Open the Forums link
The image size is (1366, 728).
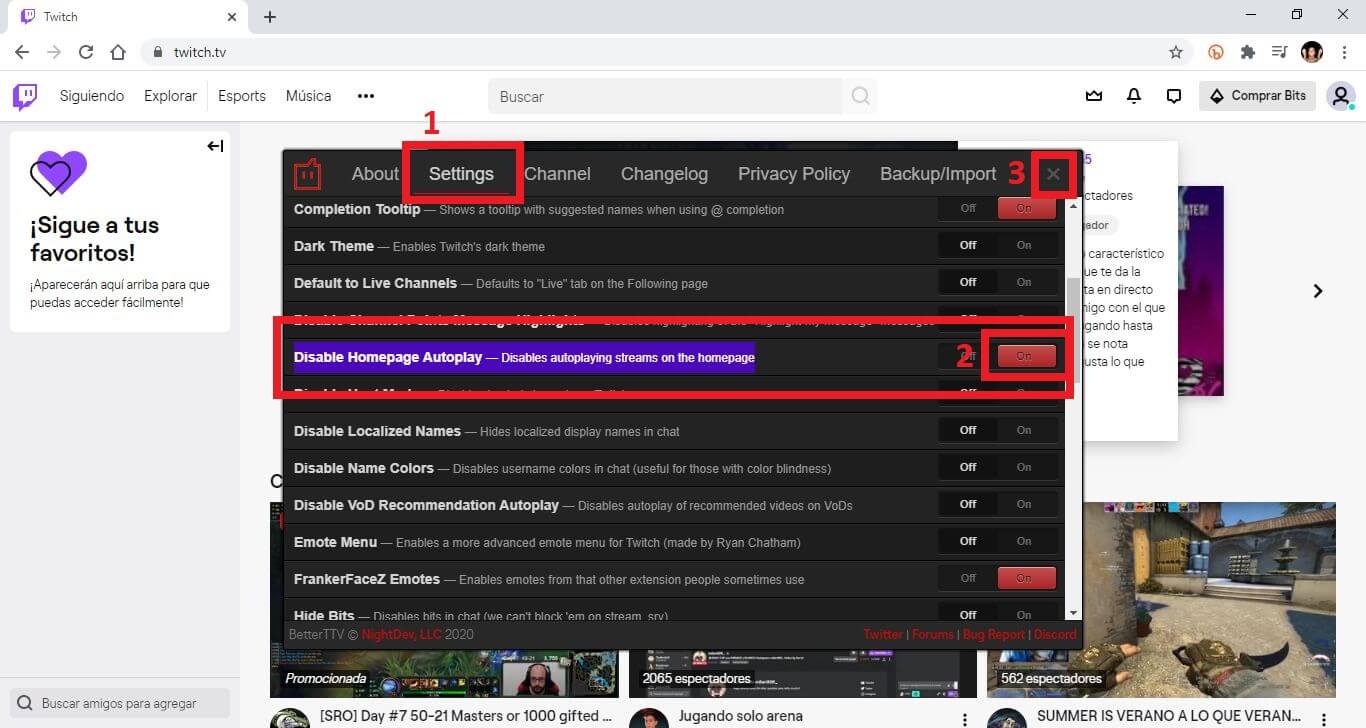[x=932, y=634]
